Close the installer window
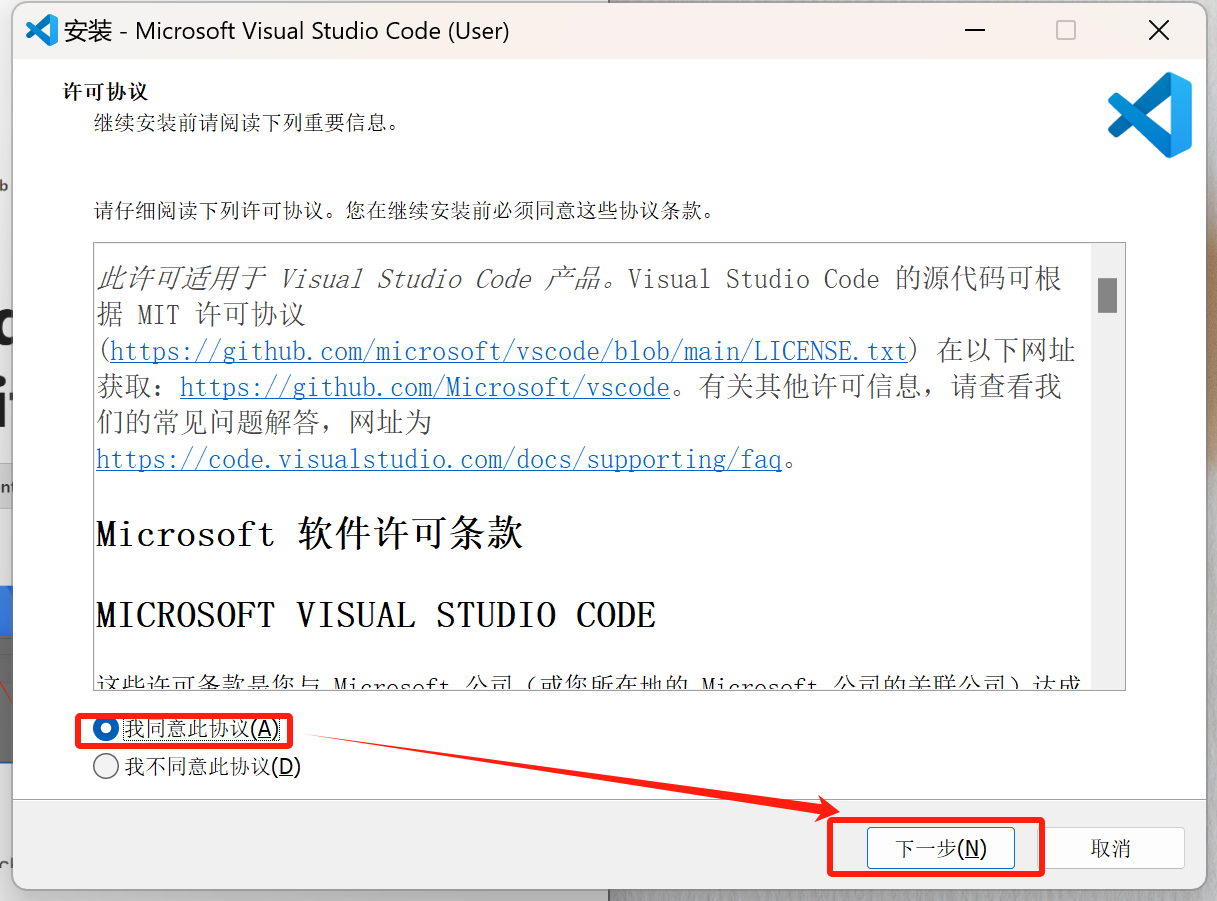Image resolution: width=1217 pixels, height=901 pixels. coord(1159,31)
